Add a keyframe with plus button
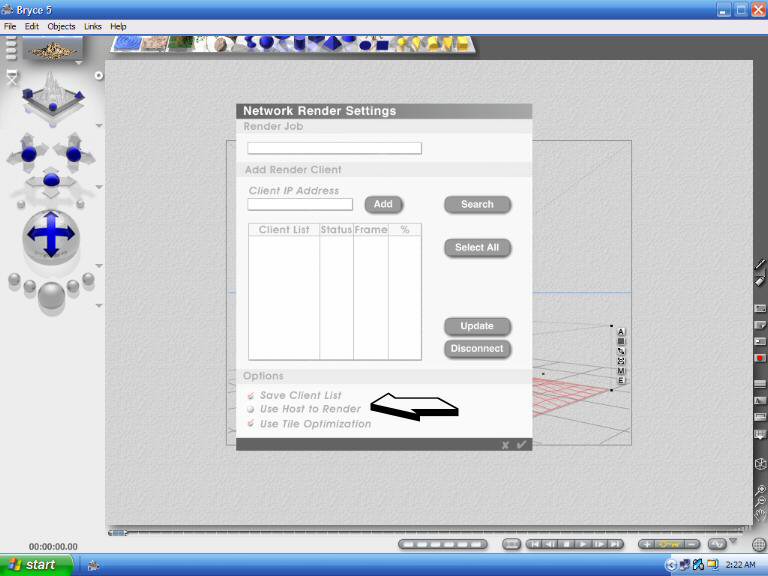 647,544
